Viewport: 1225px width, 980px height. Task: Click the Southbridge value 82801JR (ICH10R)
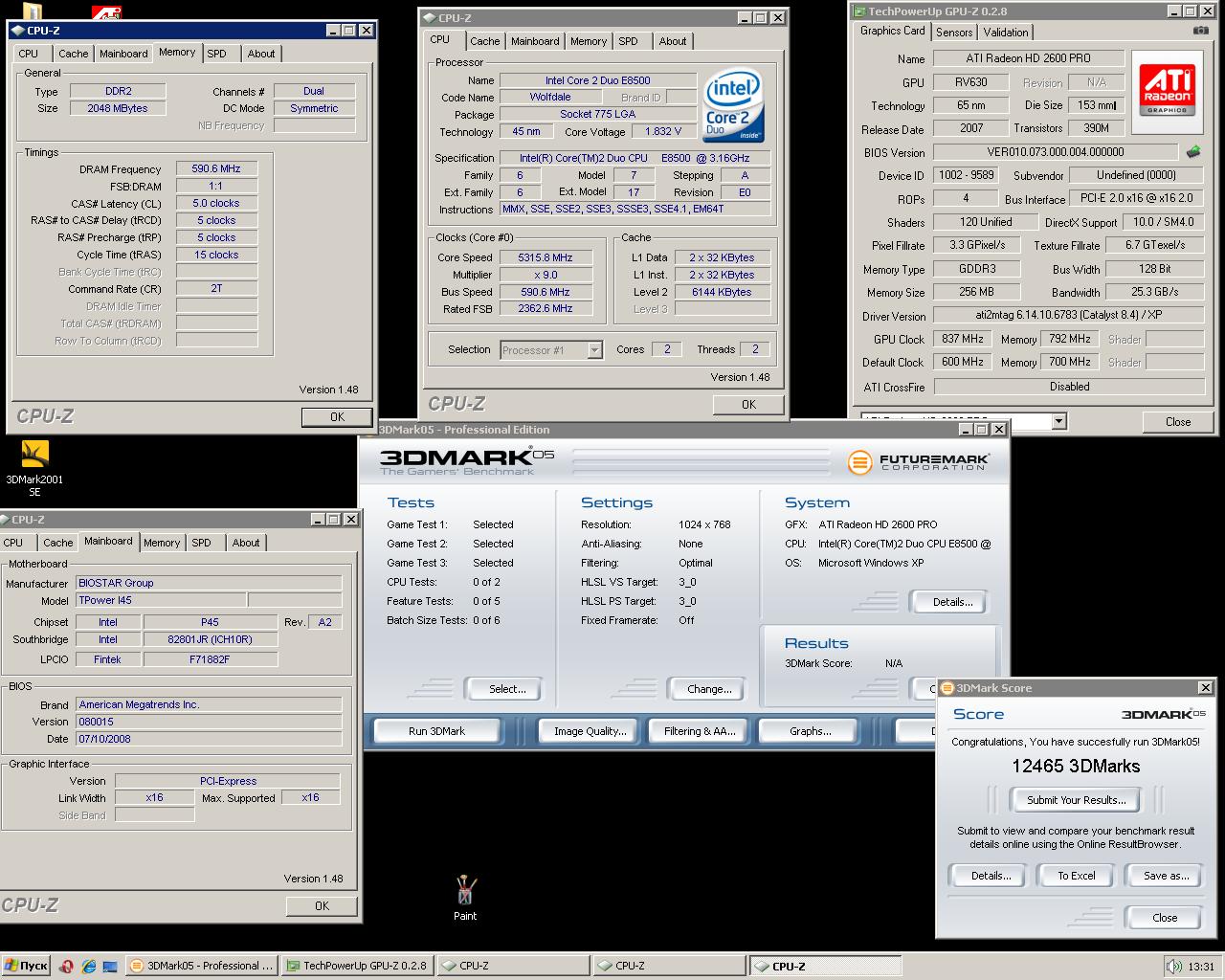tap(210, 639)
